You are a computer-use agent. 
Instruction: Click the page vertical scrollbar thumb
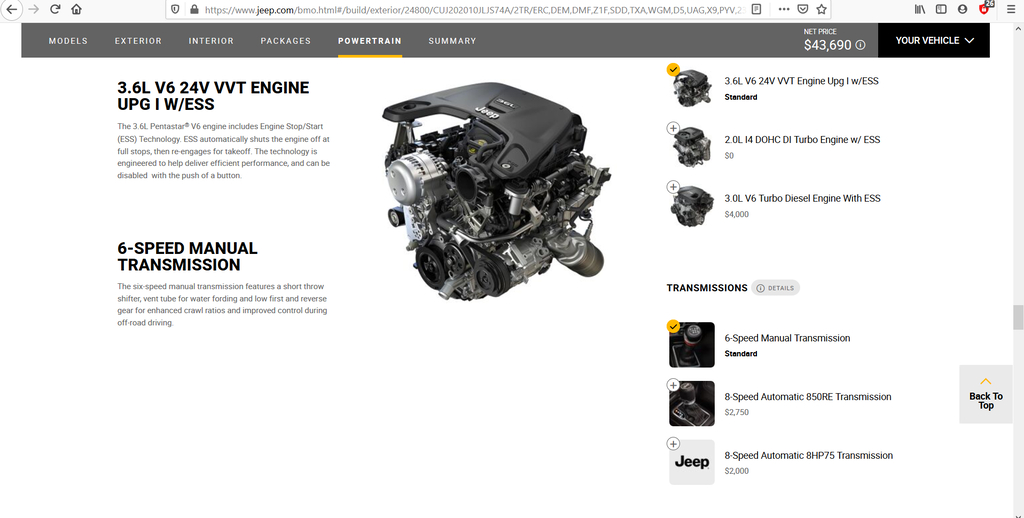click(x=1017, y=317)
